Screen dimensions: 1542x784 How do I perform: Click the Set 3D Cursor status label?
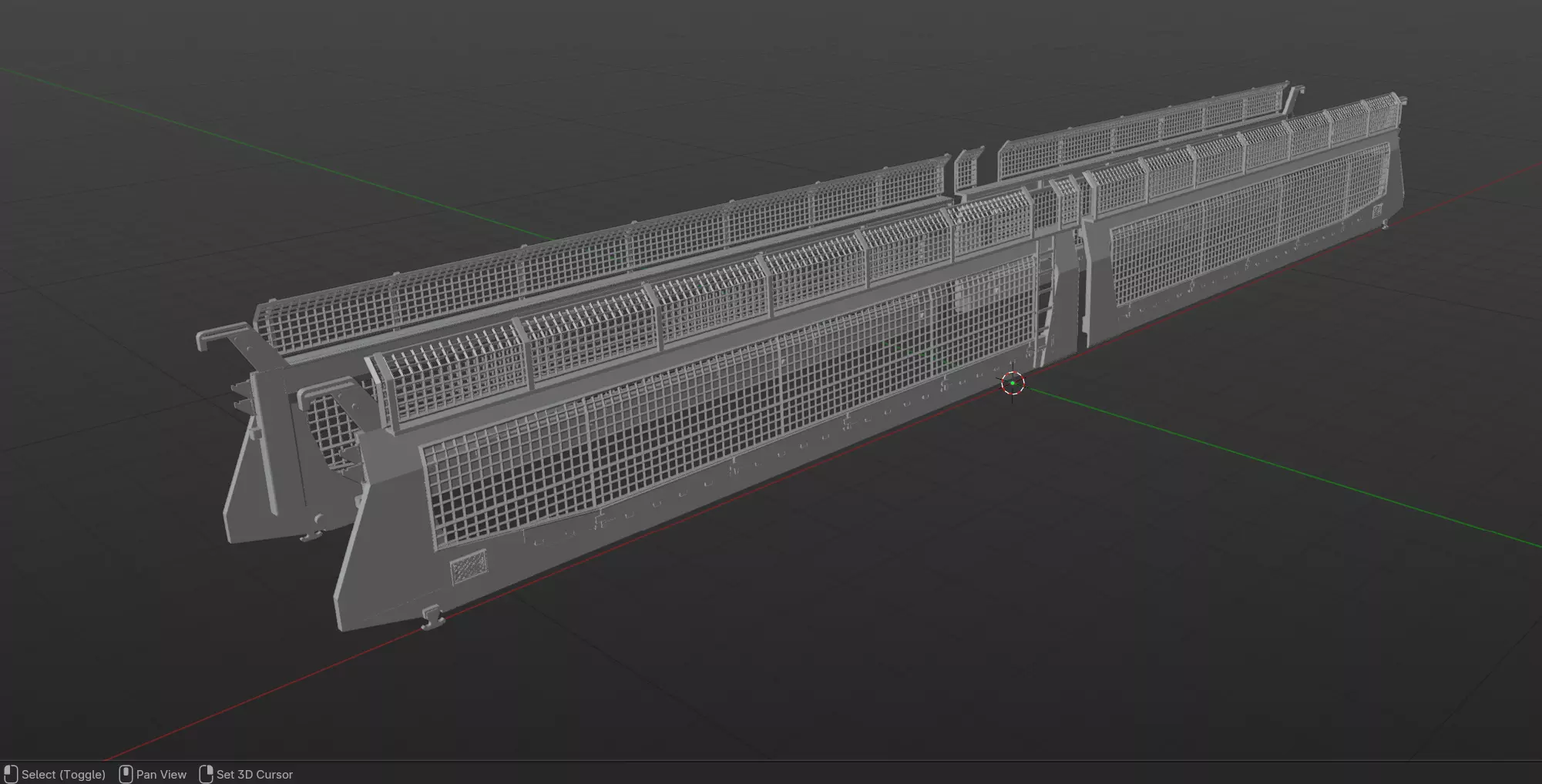(x=254, y=774)
